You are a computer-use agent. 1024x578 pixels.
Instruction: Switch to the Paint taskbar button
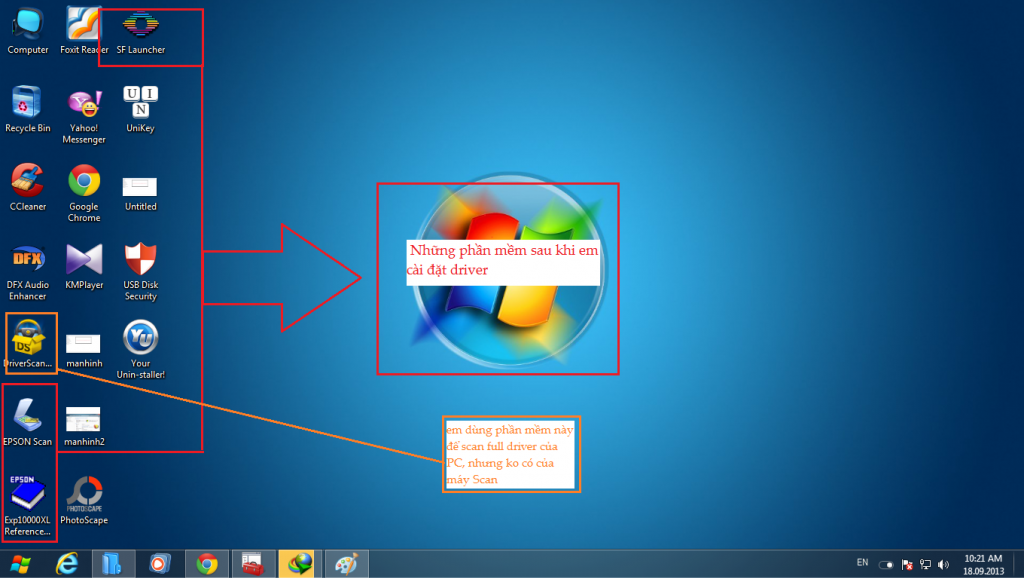[x=346, y=564]
